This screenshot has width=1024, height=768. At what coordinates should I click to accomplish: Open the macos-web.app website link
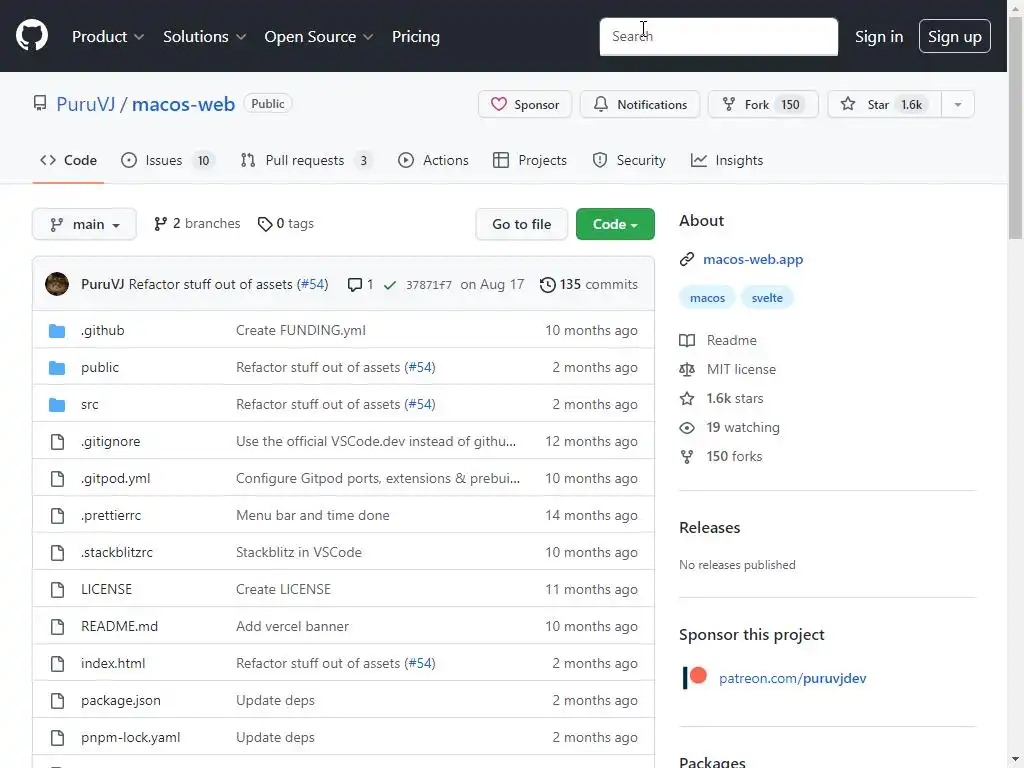(753, 259)
